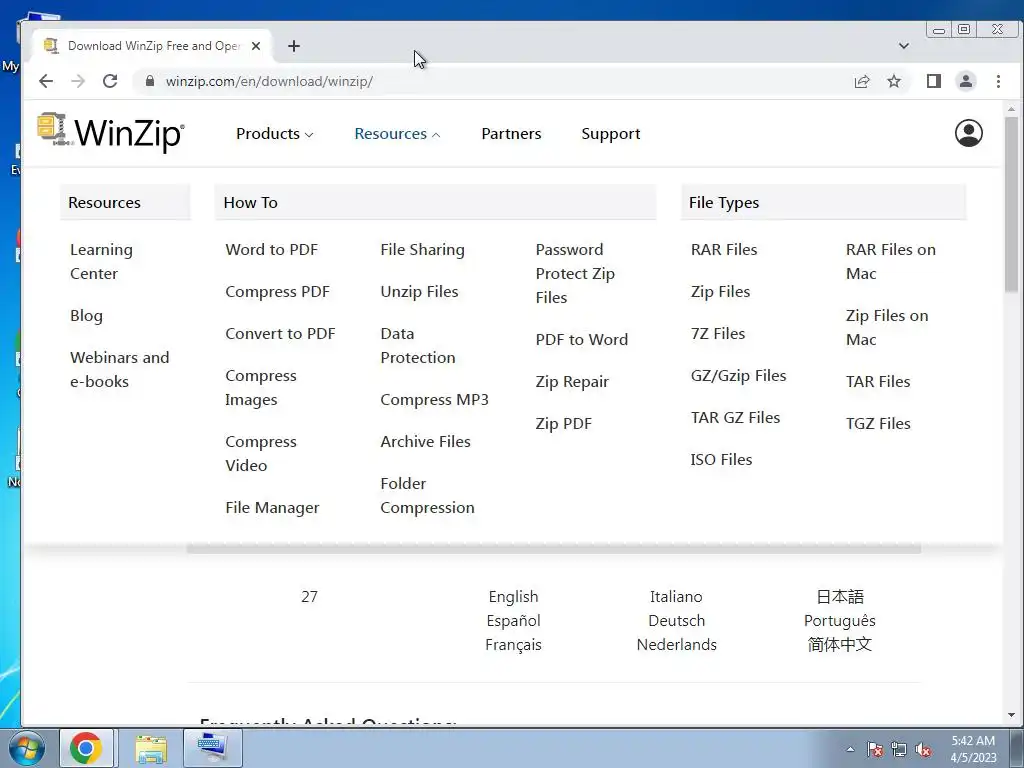Open Zip Files file type link
This screenshot has height=768, width=1024.
pyautogui.click(x=720, y=291)
